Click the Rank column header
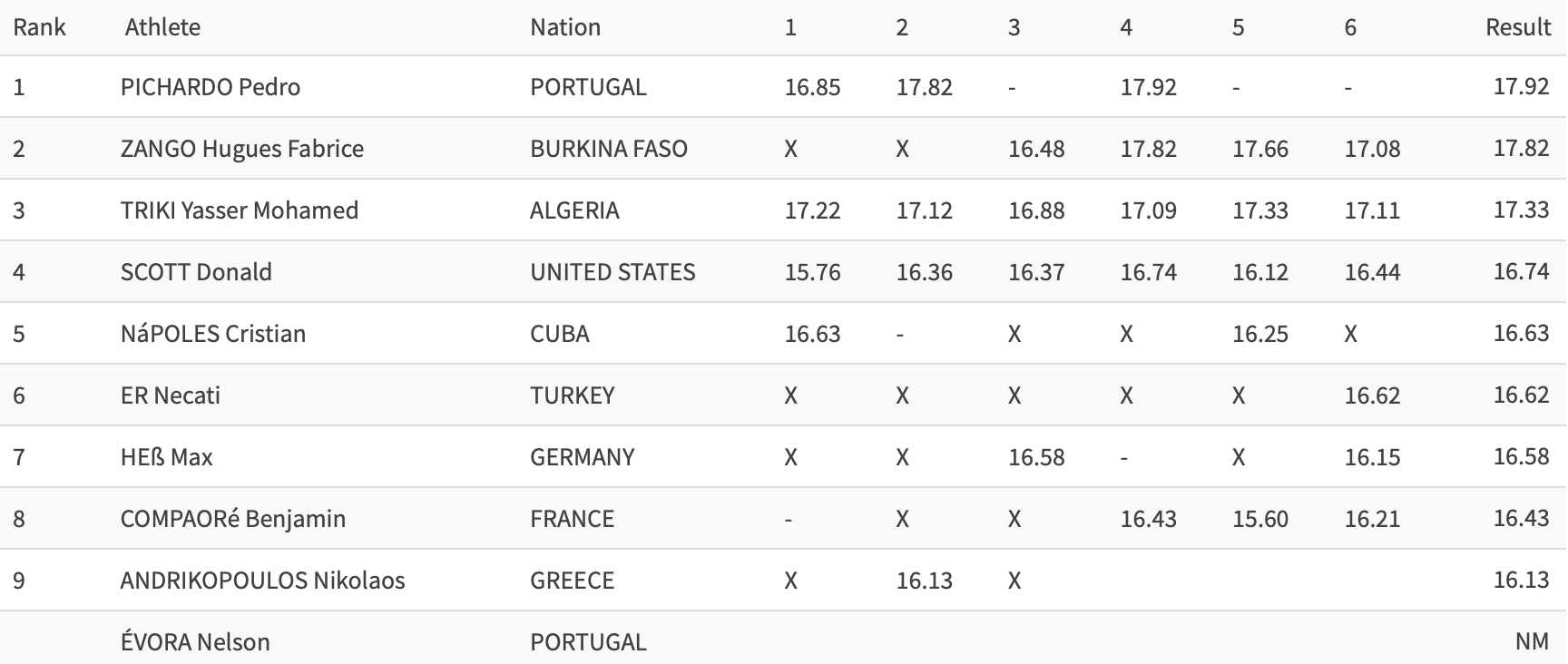This screenshot has height=664, width=1568. coord(39,27)
